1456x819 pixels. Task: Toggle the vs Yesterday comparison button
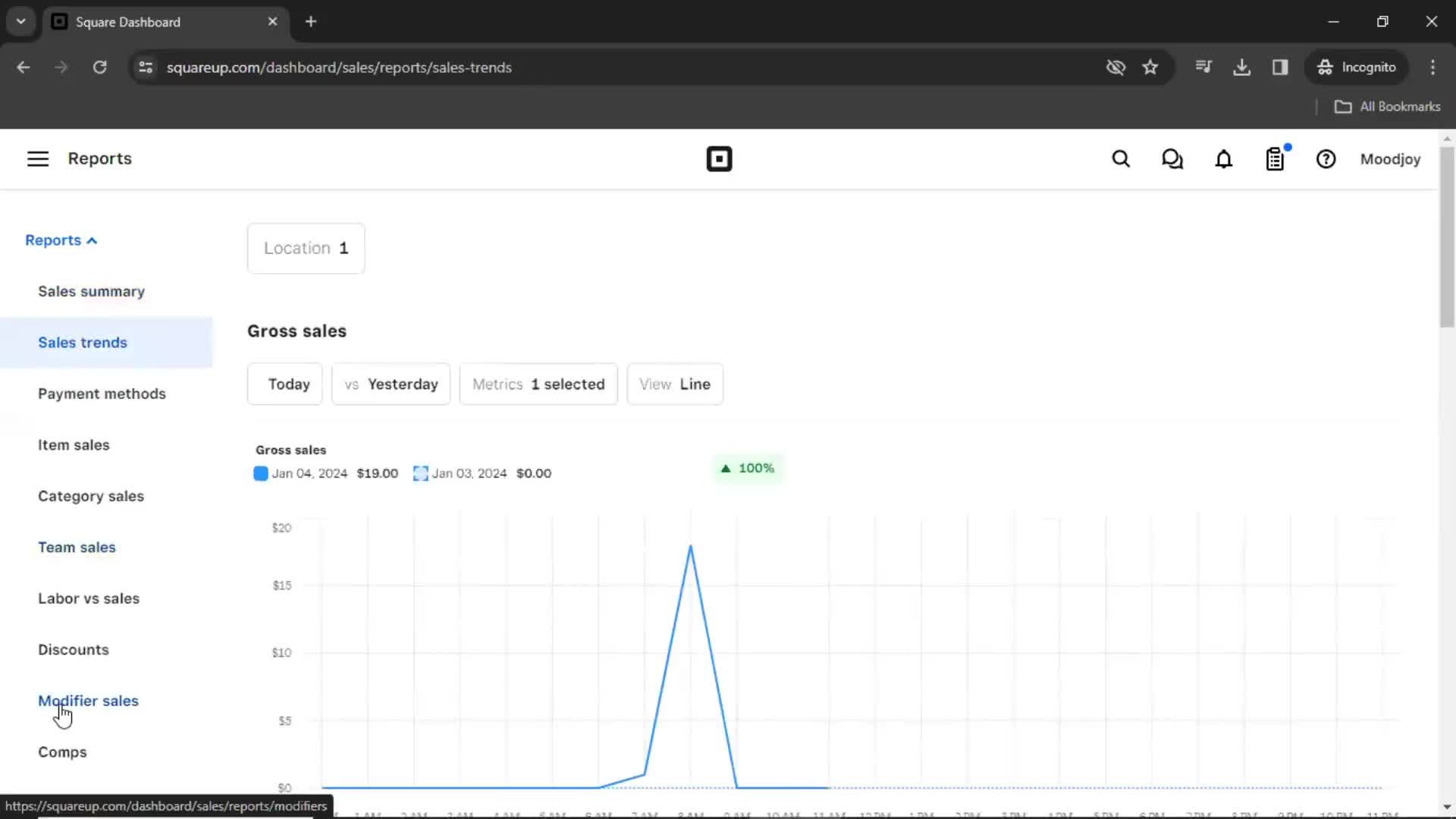point(390,384)
